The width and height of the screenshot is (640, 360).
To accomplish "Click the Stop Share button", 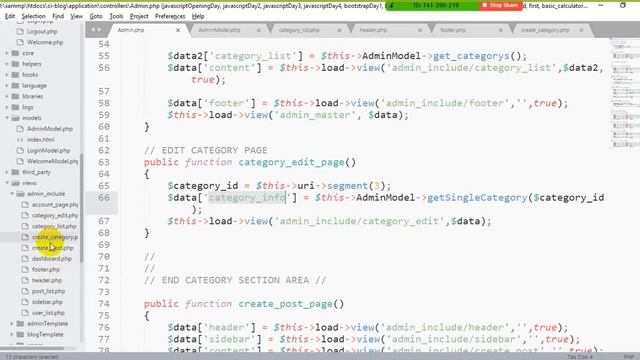I will (x=500, y=6).
